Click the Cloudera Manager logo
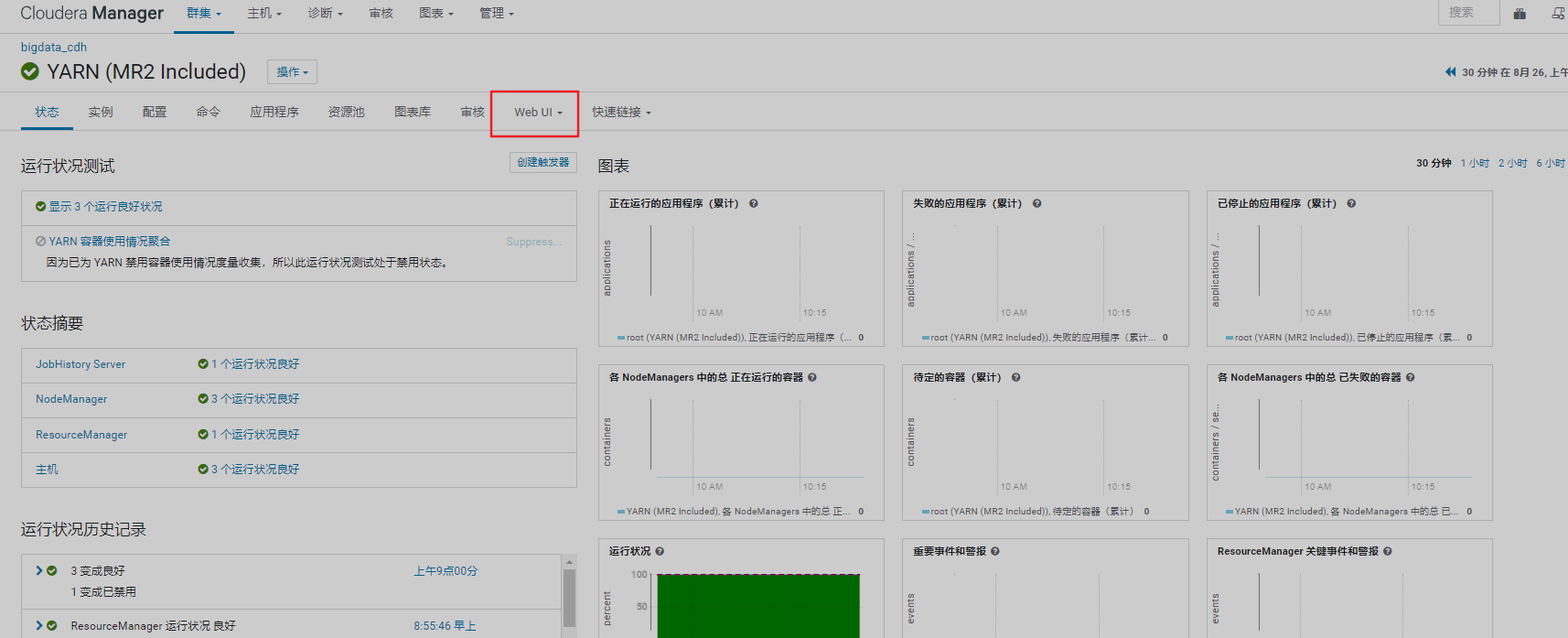 (92, 14)
